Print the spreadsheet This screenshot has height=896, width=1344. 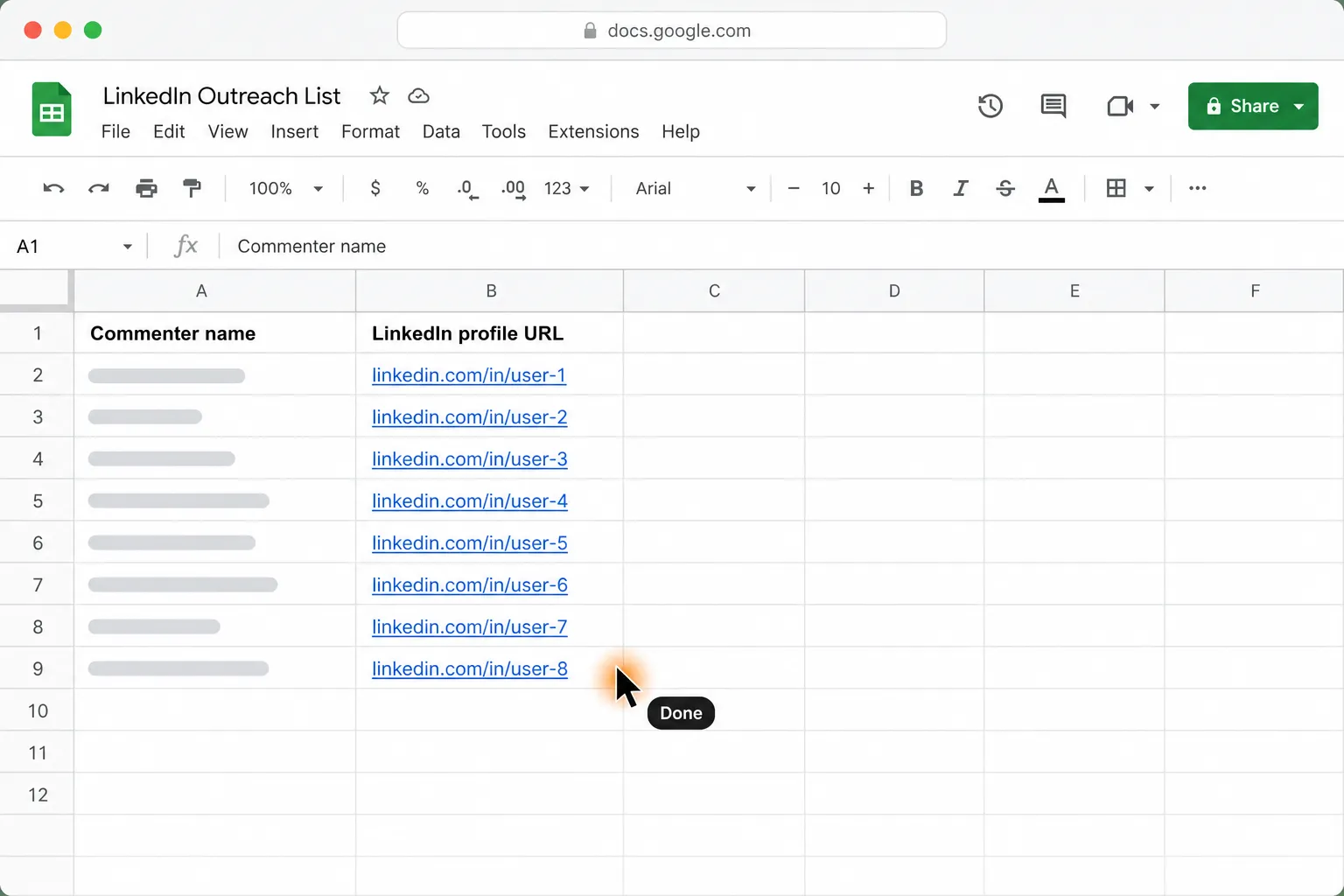click(146, 188)
